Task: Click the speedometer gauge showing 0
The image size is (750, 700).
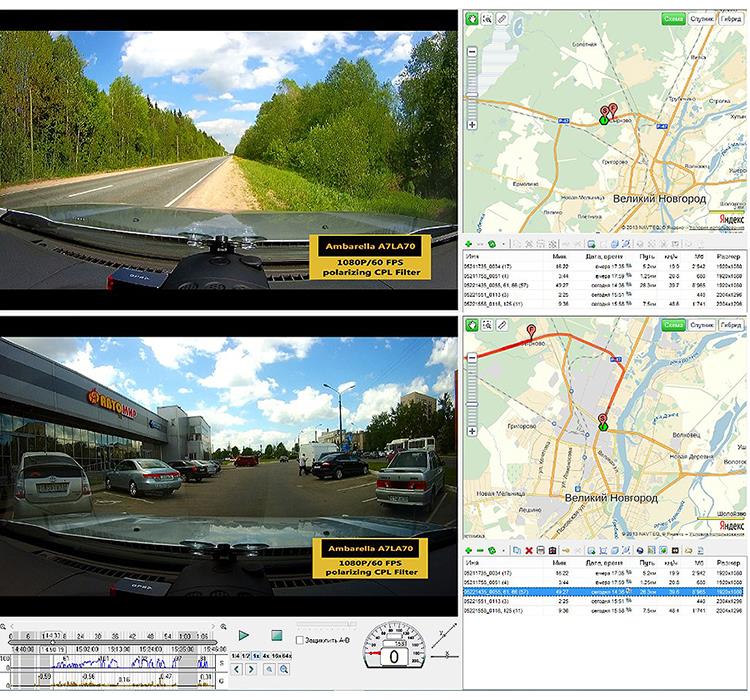Action: coord(394,645)
